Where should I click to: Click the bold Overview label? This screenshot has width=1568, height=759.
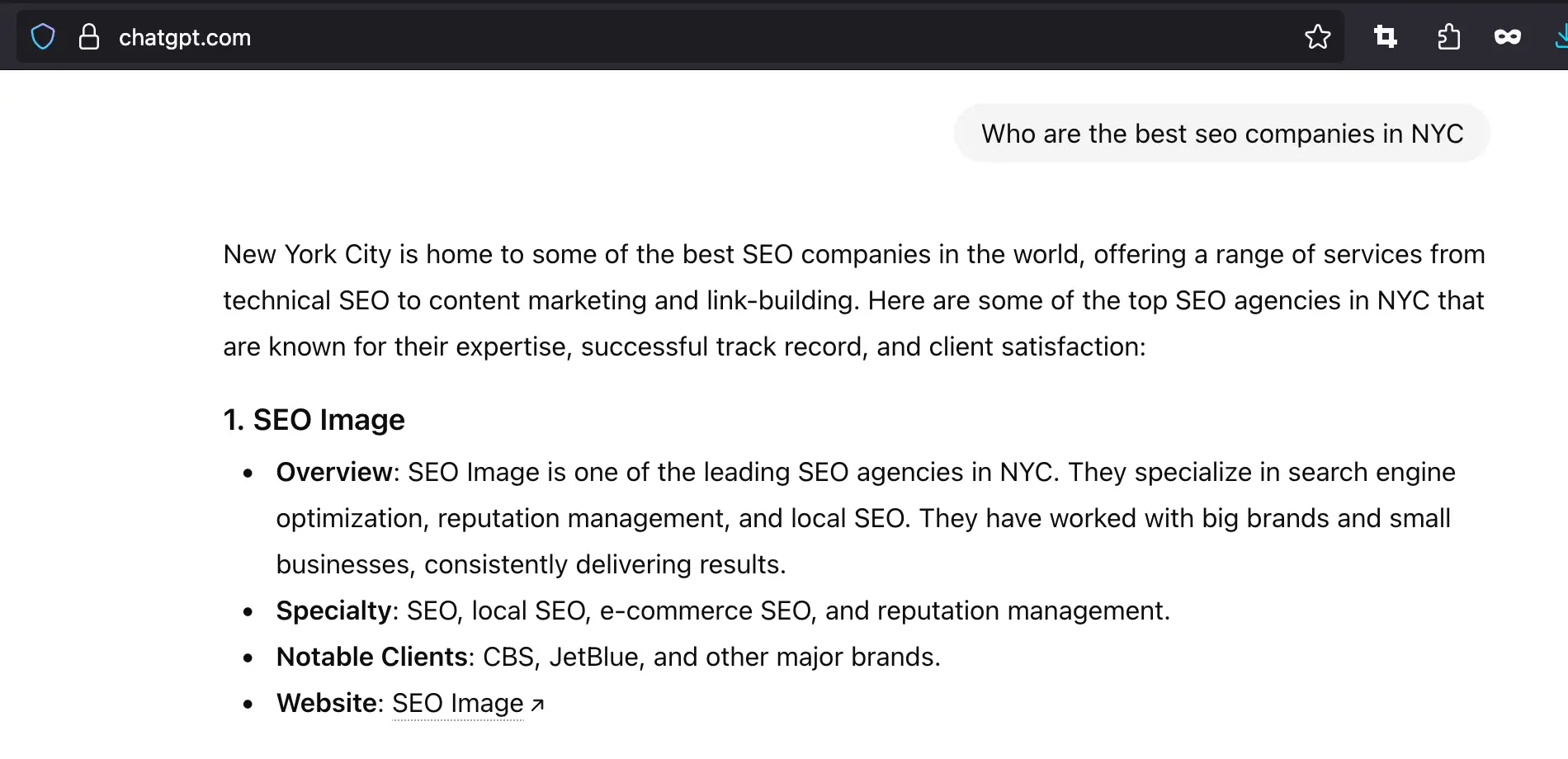click(x=333, y=472)
